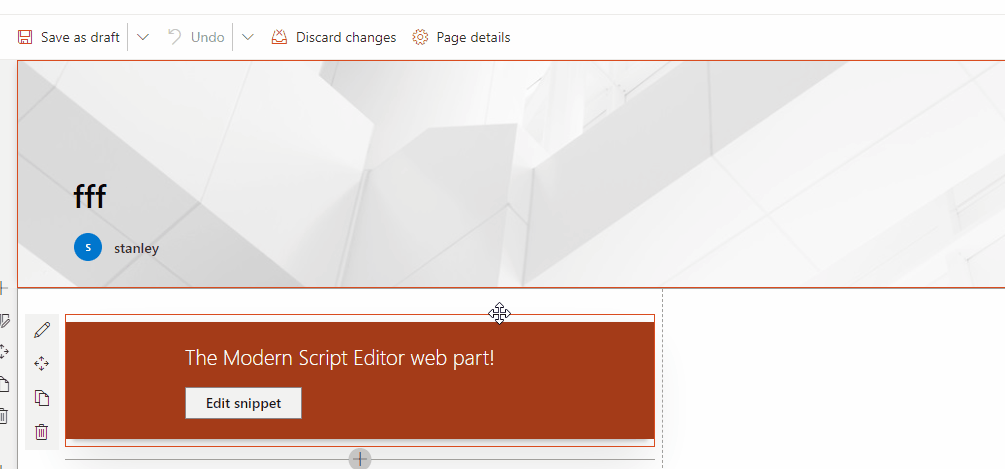The height and width of the screenshot is (469, 1005).
Task: Duplicate the Script Editor web part
Action: (42, 398)
